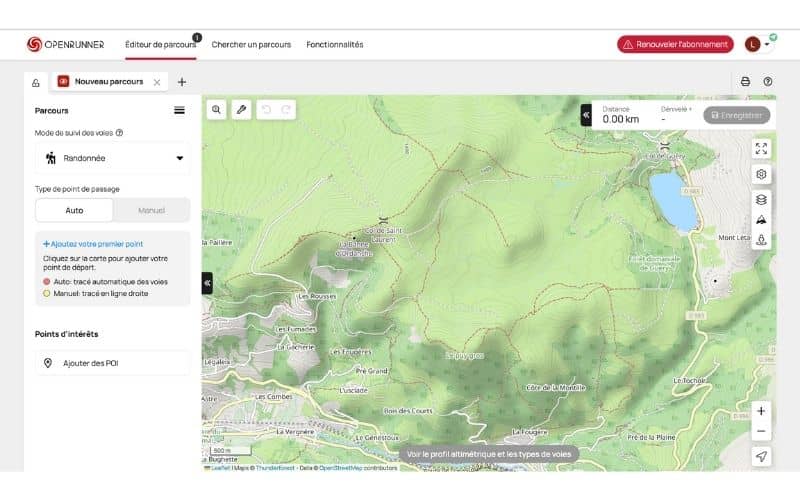Open map settings gear
The image size is (800, 500).
coord(761,174)
